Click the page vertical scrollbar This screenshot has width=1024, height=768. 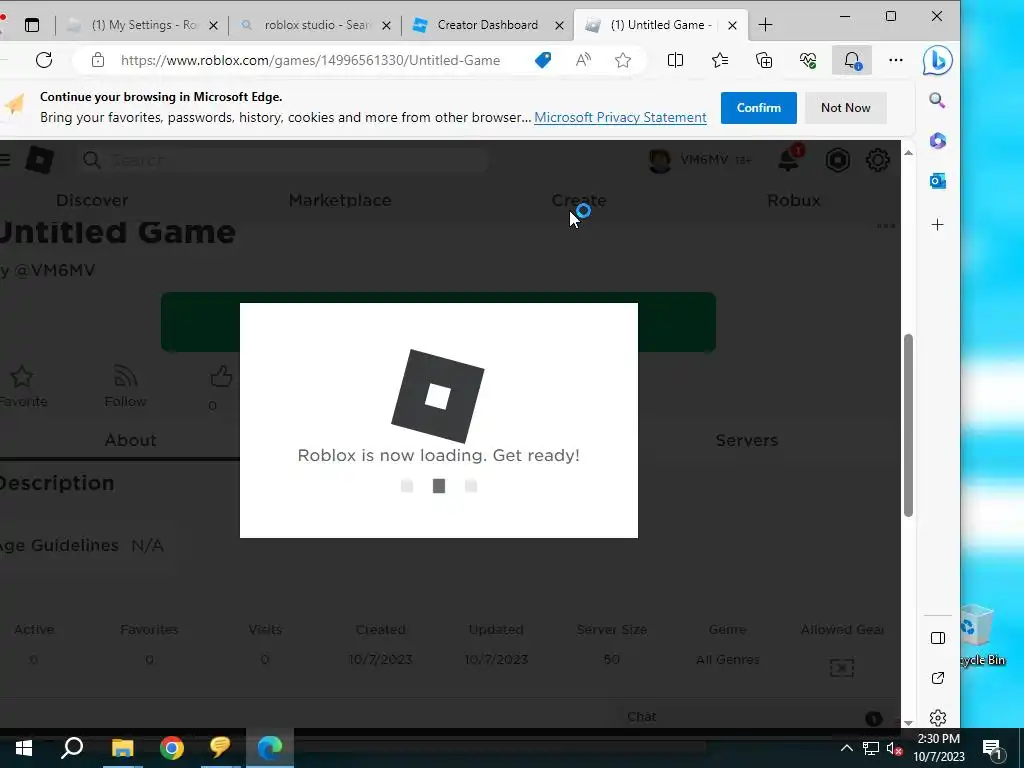click(x=908, y=425)
